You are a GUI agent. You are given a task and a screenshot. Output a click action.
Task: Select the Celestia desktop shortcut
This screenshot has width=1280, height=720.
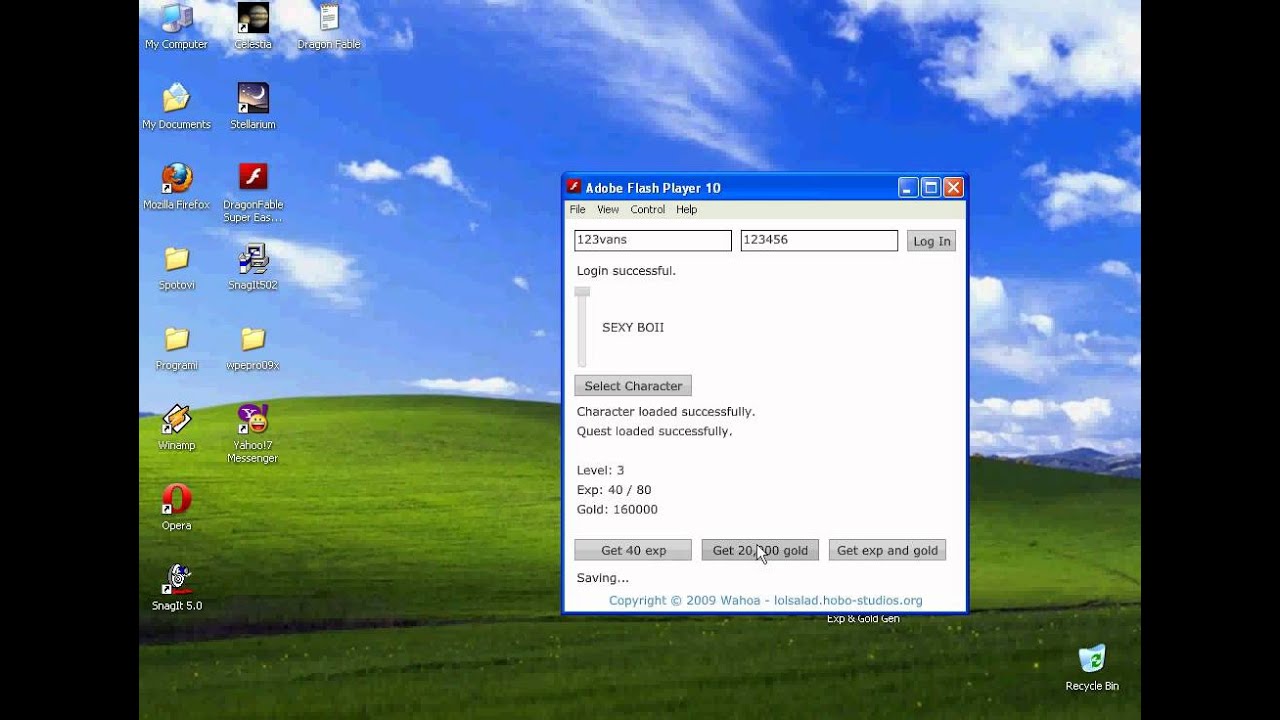click(253, 18)
